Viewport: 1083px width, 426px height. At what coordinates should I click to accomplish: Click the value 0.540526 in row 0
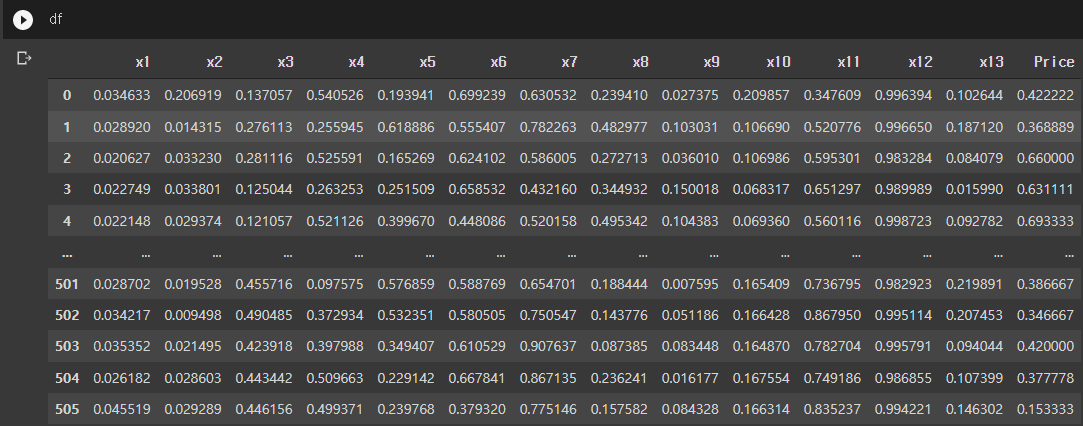(x=335, y=95)
